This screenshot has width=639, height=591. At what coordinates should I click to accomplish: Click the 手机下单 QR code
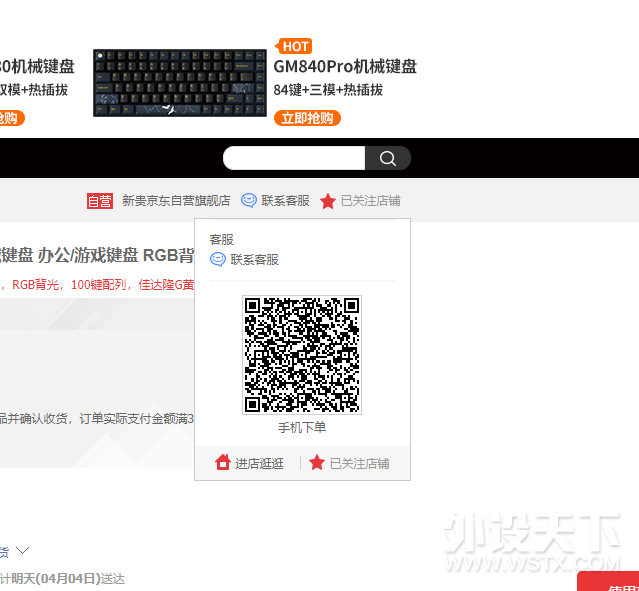(302, 355)
